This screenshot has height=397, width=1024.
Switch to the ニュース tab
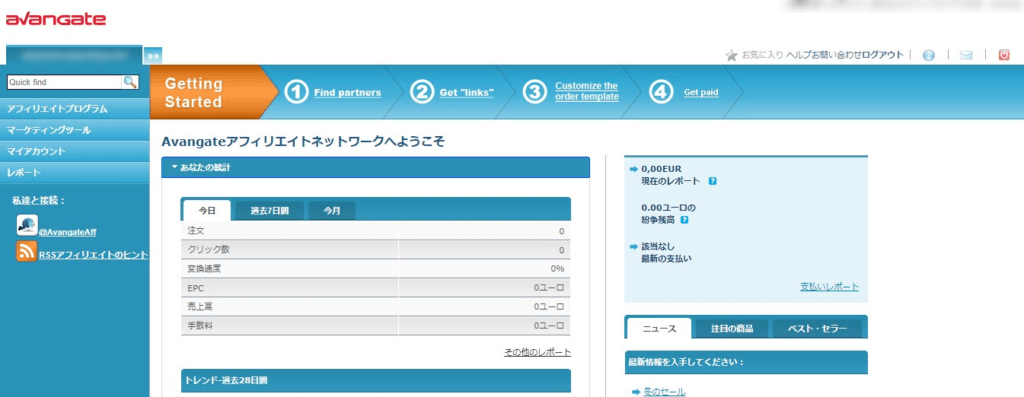tap(660, 328)
